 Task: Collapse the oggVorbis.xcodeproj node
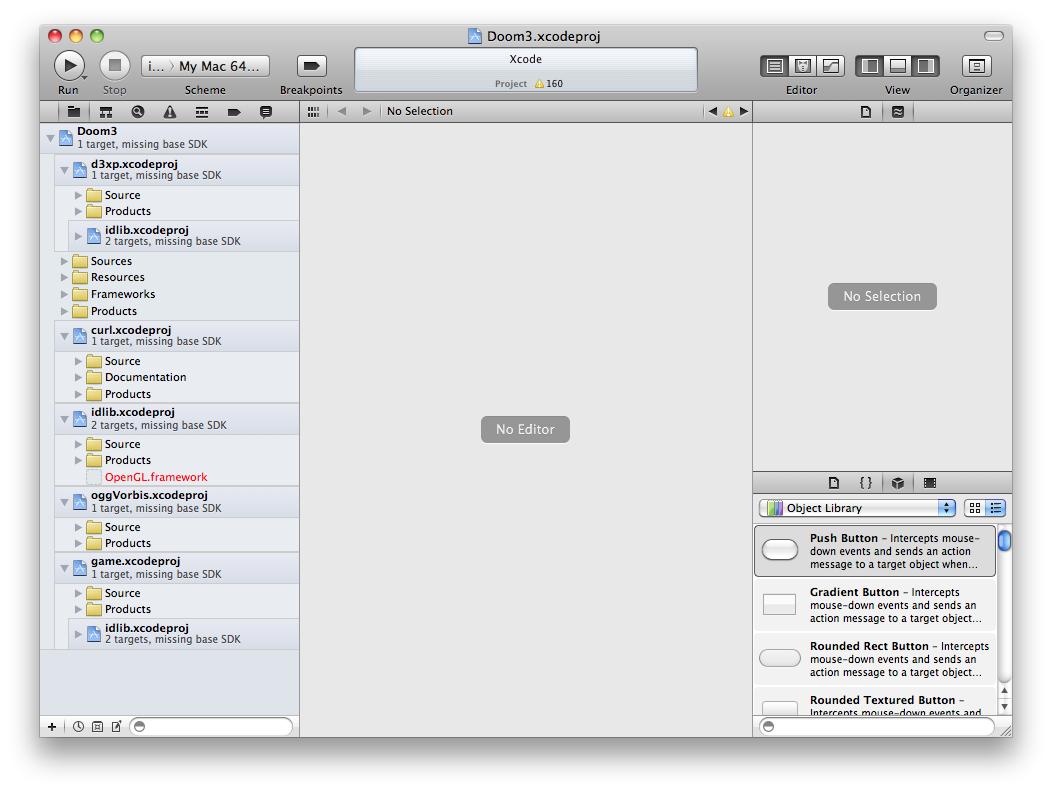[64, 501]
